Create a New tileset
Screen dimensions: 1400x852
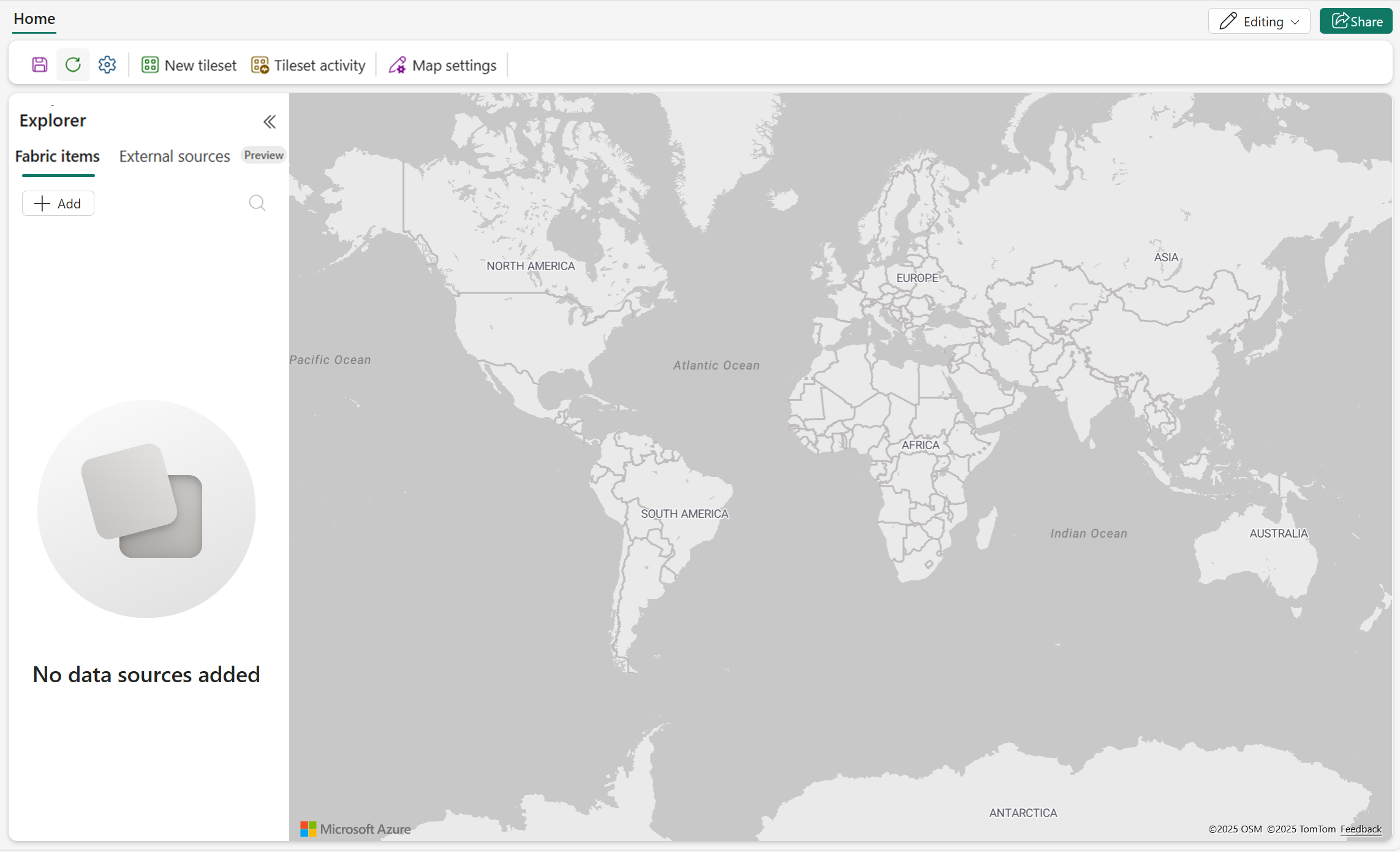click(188, 64)
